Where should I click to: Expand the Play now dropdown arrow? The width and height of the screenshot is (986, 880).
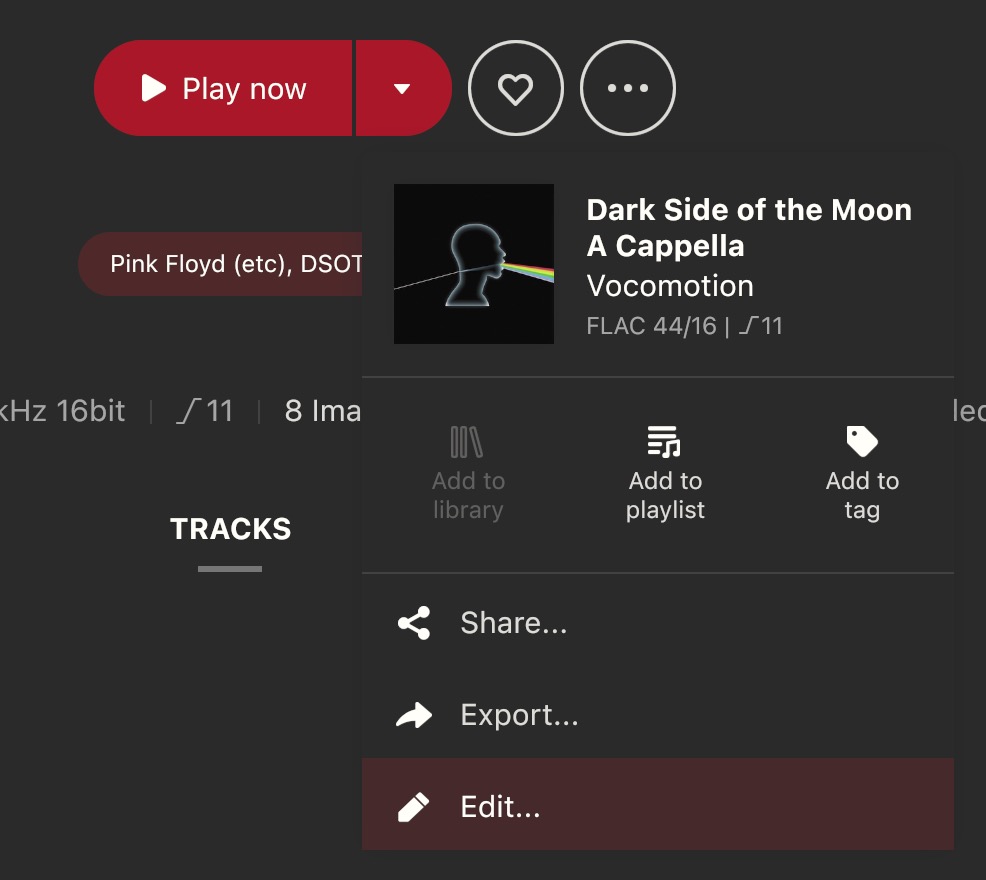click(x=404, y=88)
